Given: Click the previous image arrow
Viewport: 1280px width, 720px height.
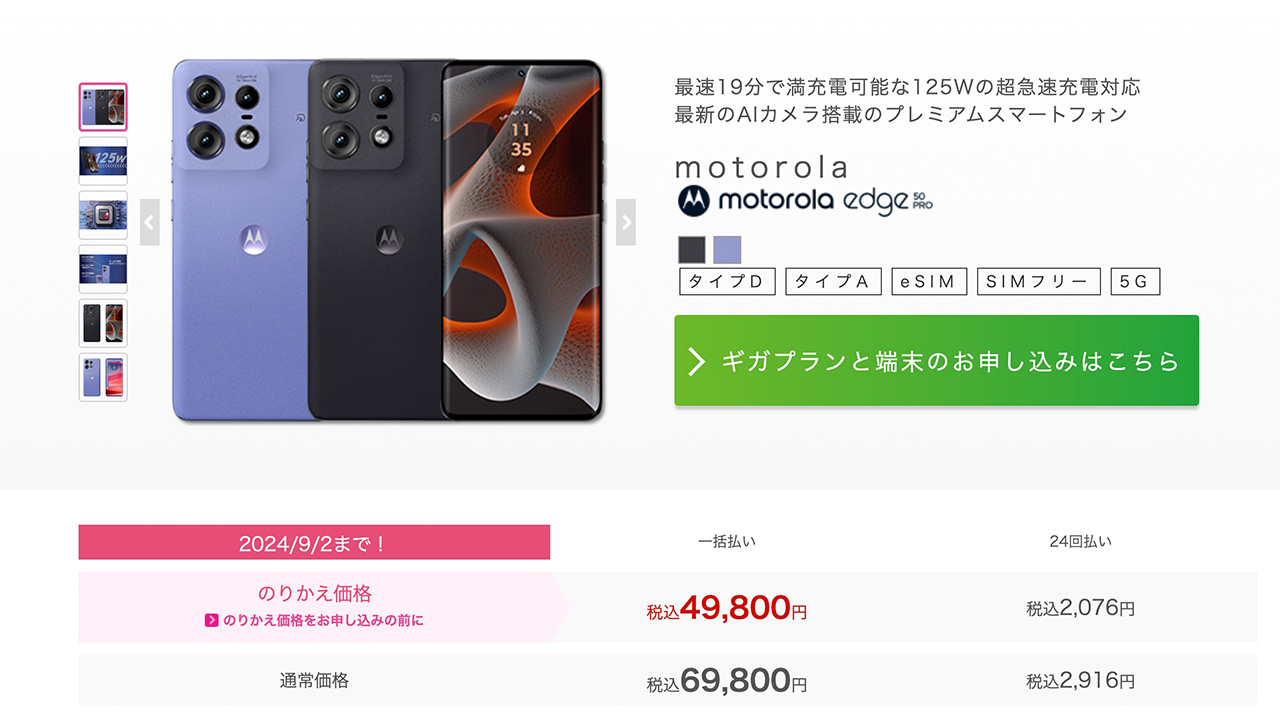Looking at the screenshot, I should [150, 222].
